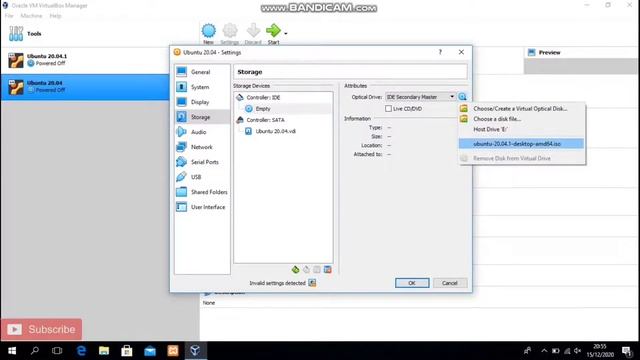Open the IDE Secondary Master dropdown
Image resolution: width=640 pixels, height=360 pixels.
click(420, 97)
